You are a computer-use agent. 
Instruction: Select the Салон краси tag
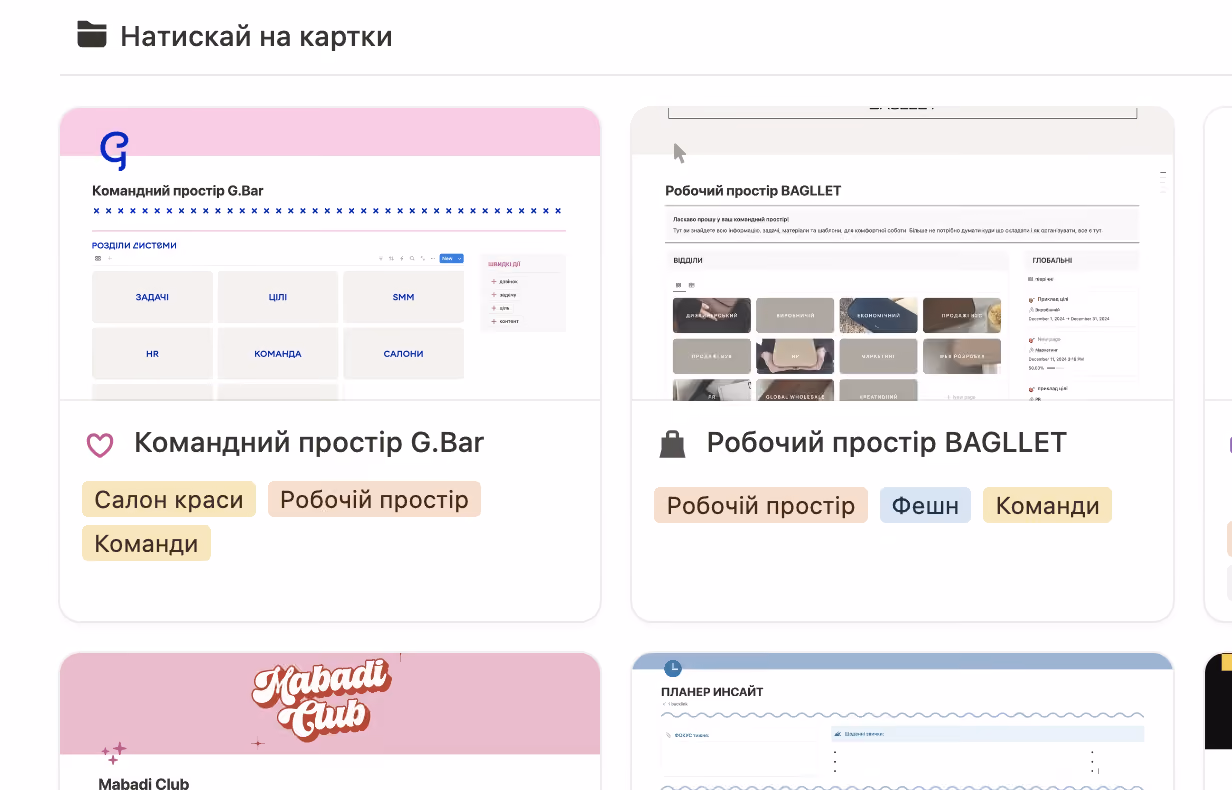pos(169,500)
